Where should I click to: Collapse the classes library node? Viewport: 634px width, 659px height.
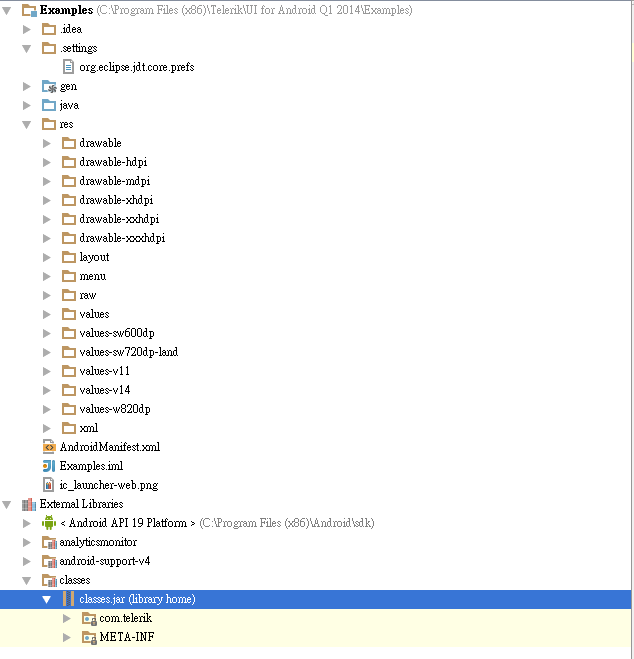(27, 581)
